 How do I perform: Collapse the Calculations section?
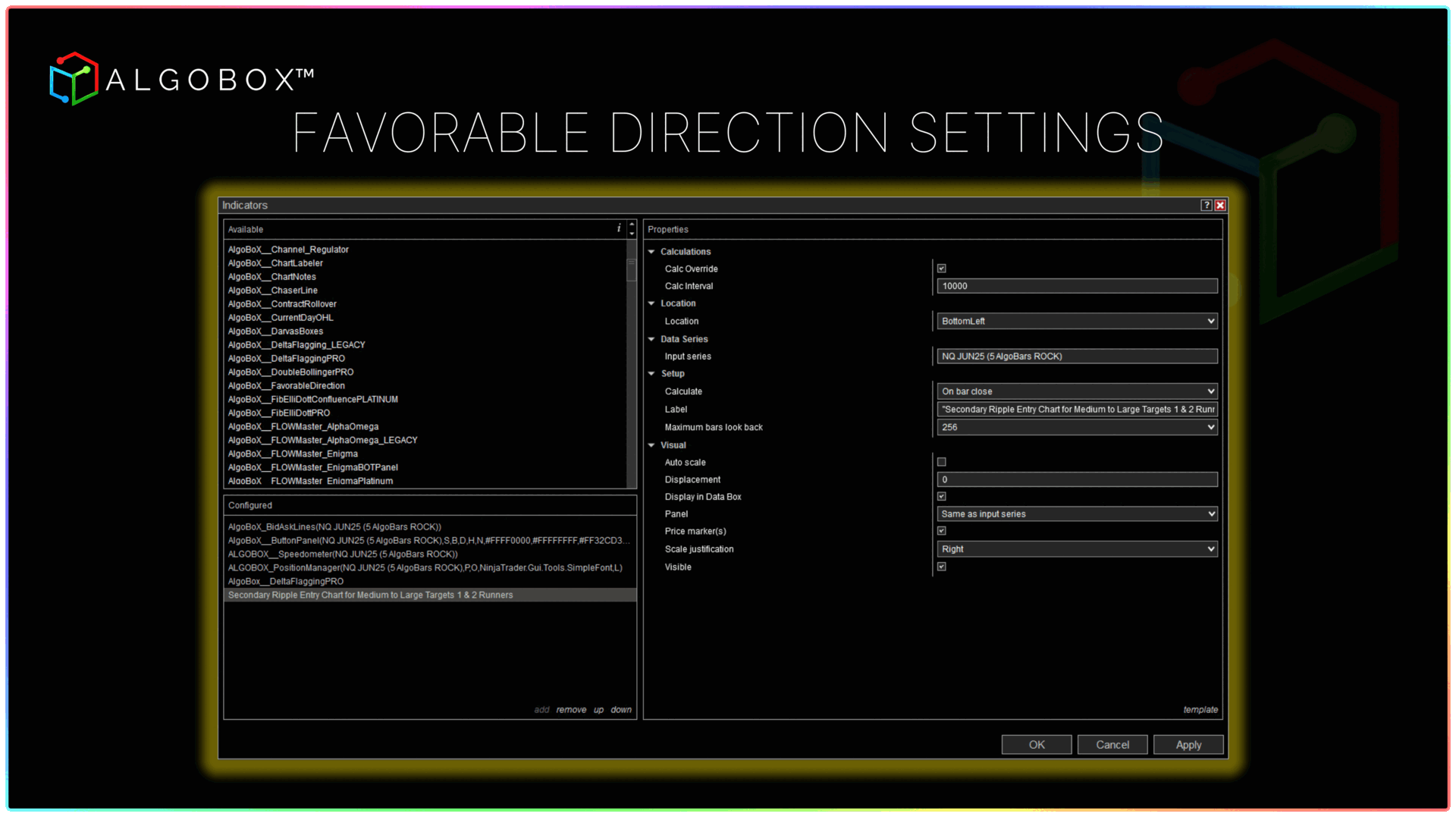(x=651, y=252)
